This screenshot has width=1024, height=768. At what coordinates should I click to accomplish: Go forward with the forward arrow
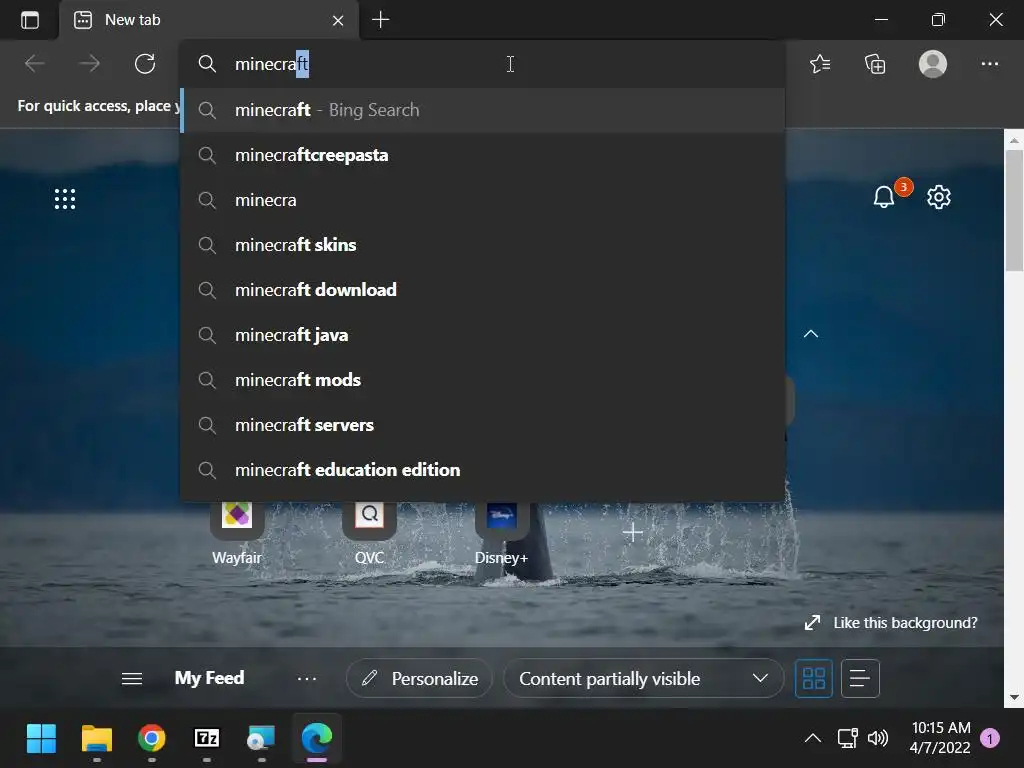pyautogui.click(x=89, y=63)
